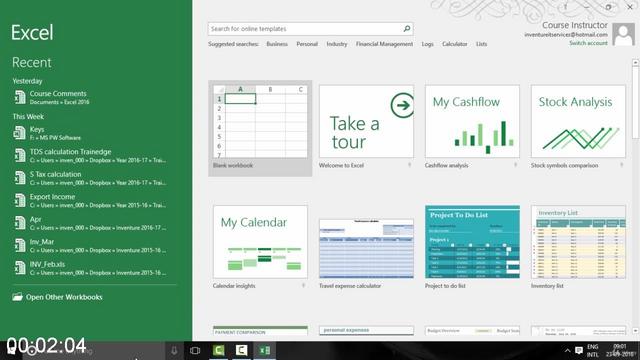
Task: Open the green Camtasia taskbar icon
Action: coord(219,350)
